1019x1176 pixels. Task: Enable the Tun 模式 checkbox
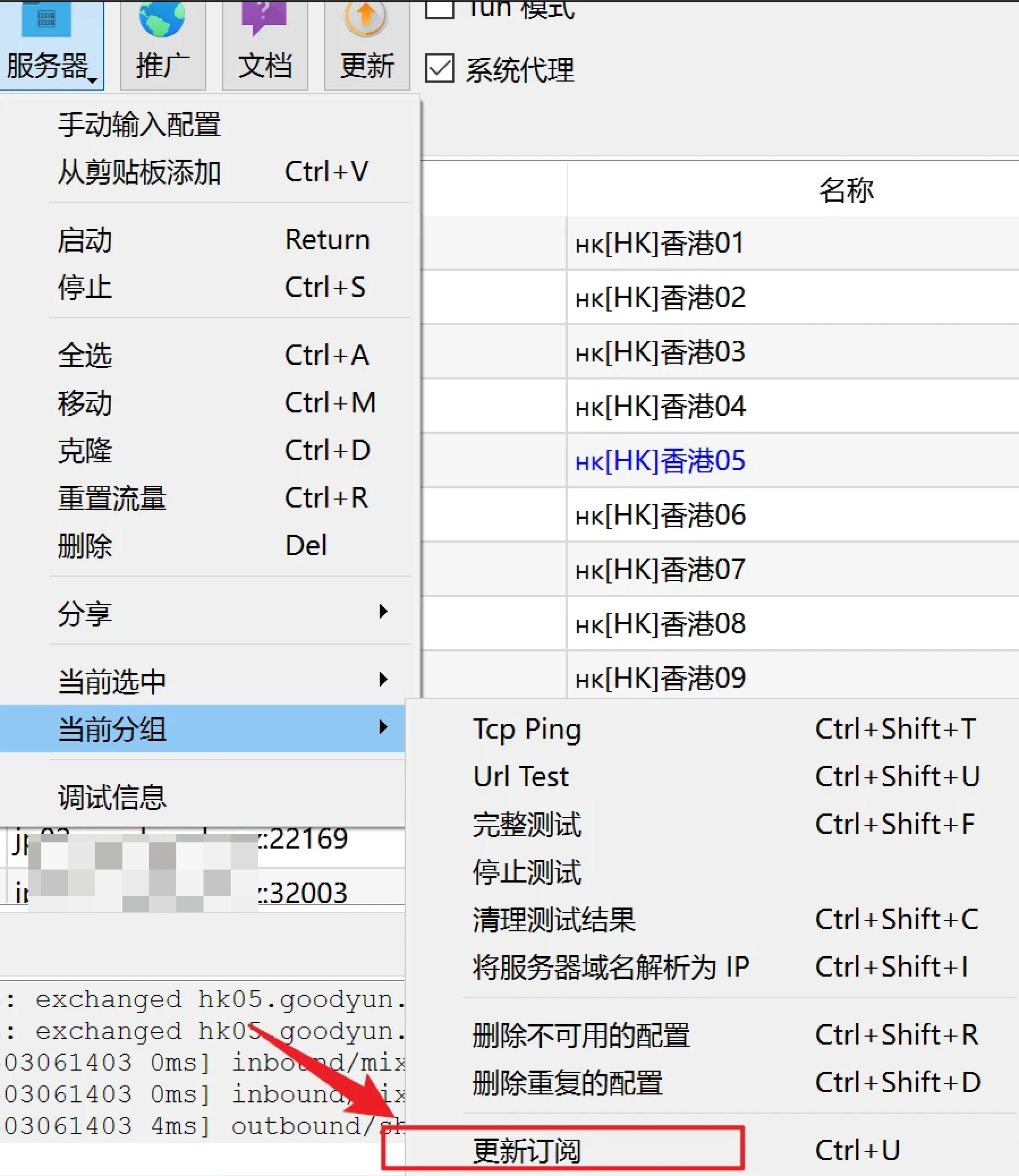440,8
